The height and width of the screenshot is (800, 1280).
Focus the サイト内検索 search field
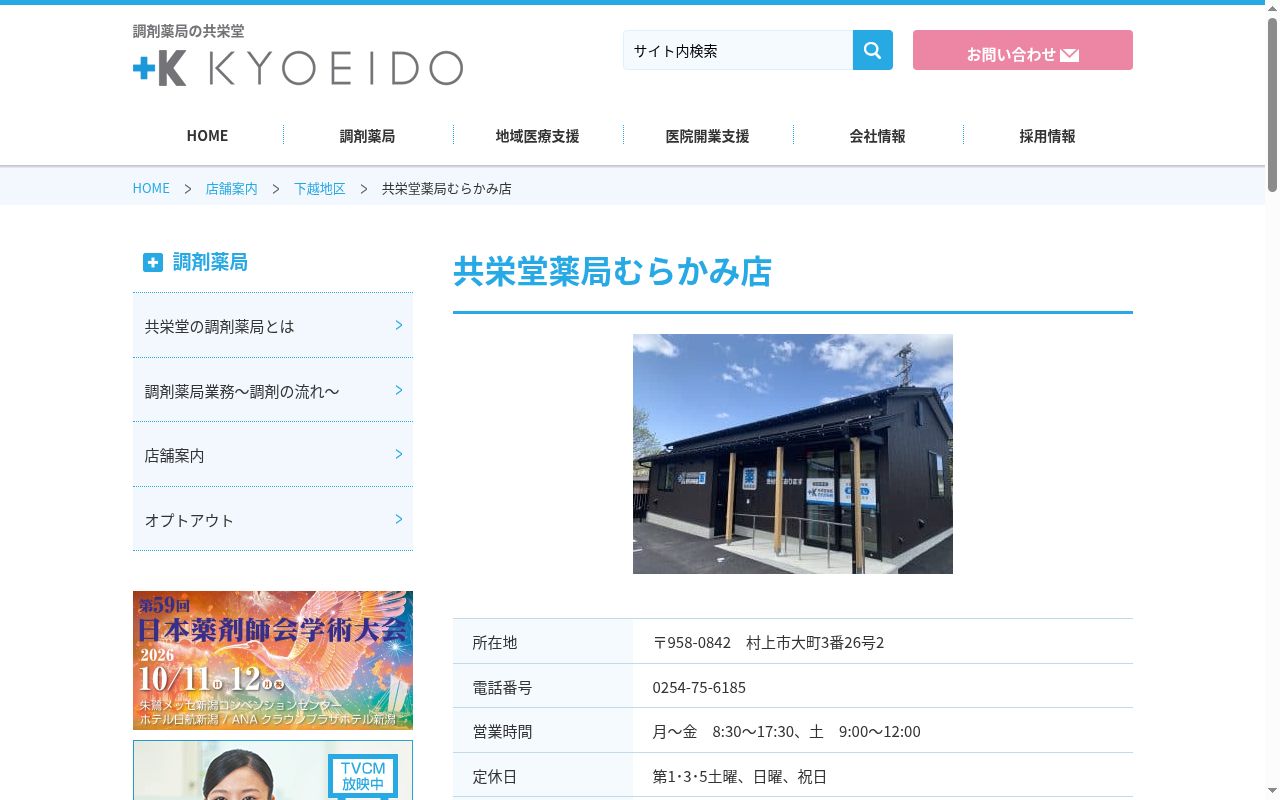738,50
